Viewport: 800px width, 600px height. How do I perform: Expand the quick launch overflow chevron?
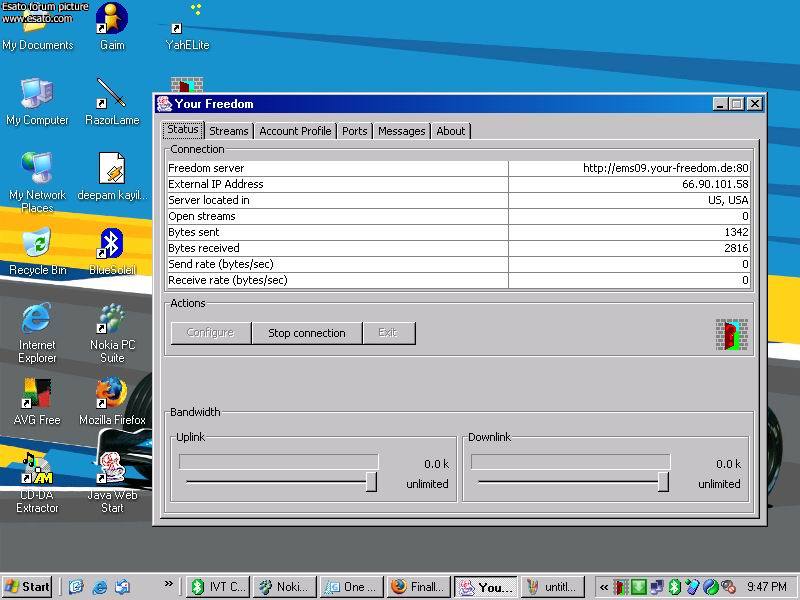click(168, 583)
